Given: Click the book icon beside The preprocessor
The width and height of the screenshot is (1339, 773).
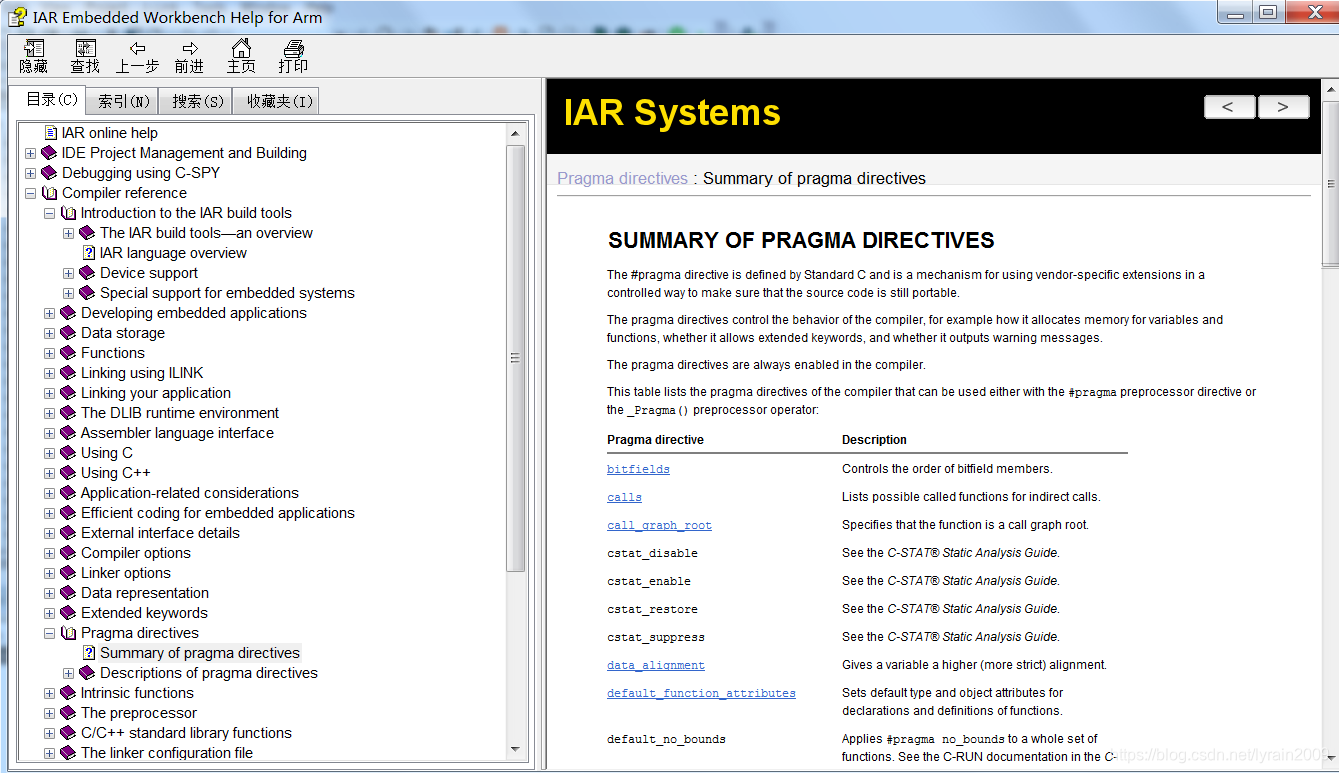Looking at the screenshot, I should tap(68, 713).
